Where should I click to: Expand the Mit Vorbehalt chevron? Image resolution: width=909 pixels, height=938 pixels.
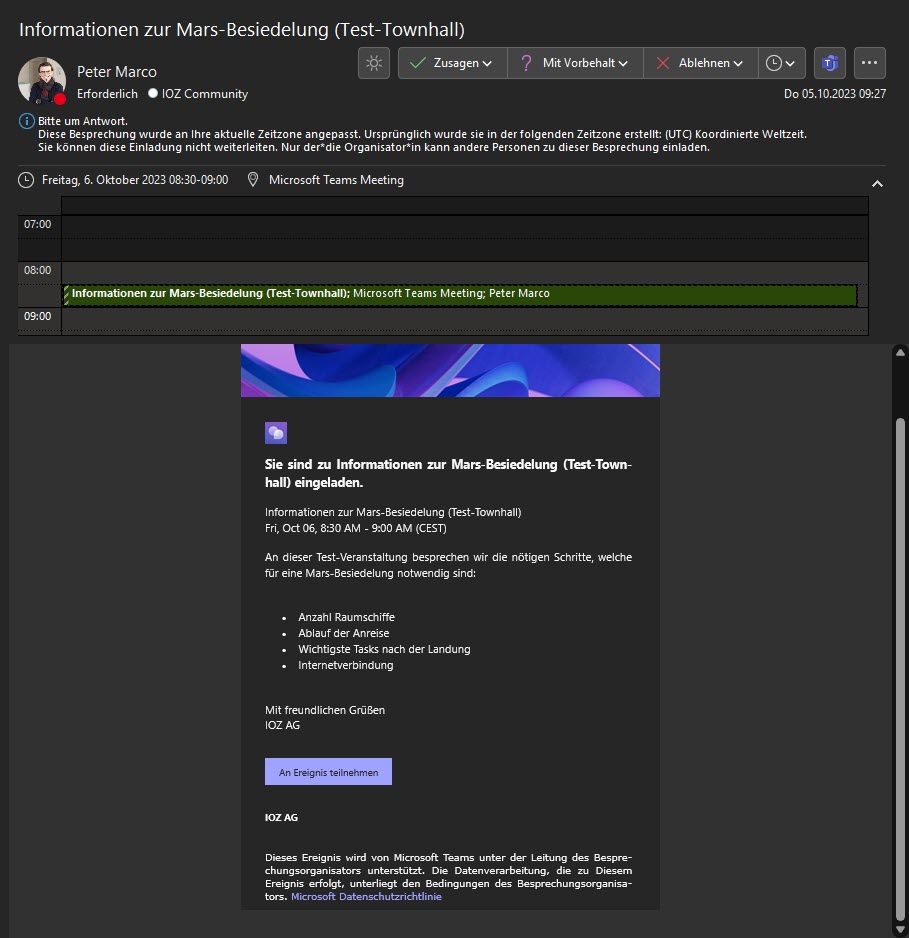[x=623, y=63]
